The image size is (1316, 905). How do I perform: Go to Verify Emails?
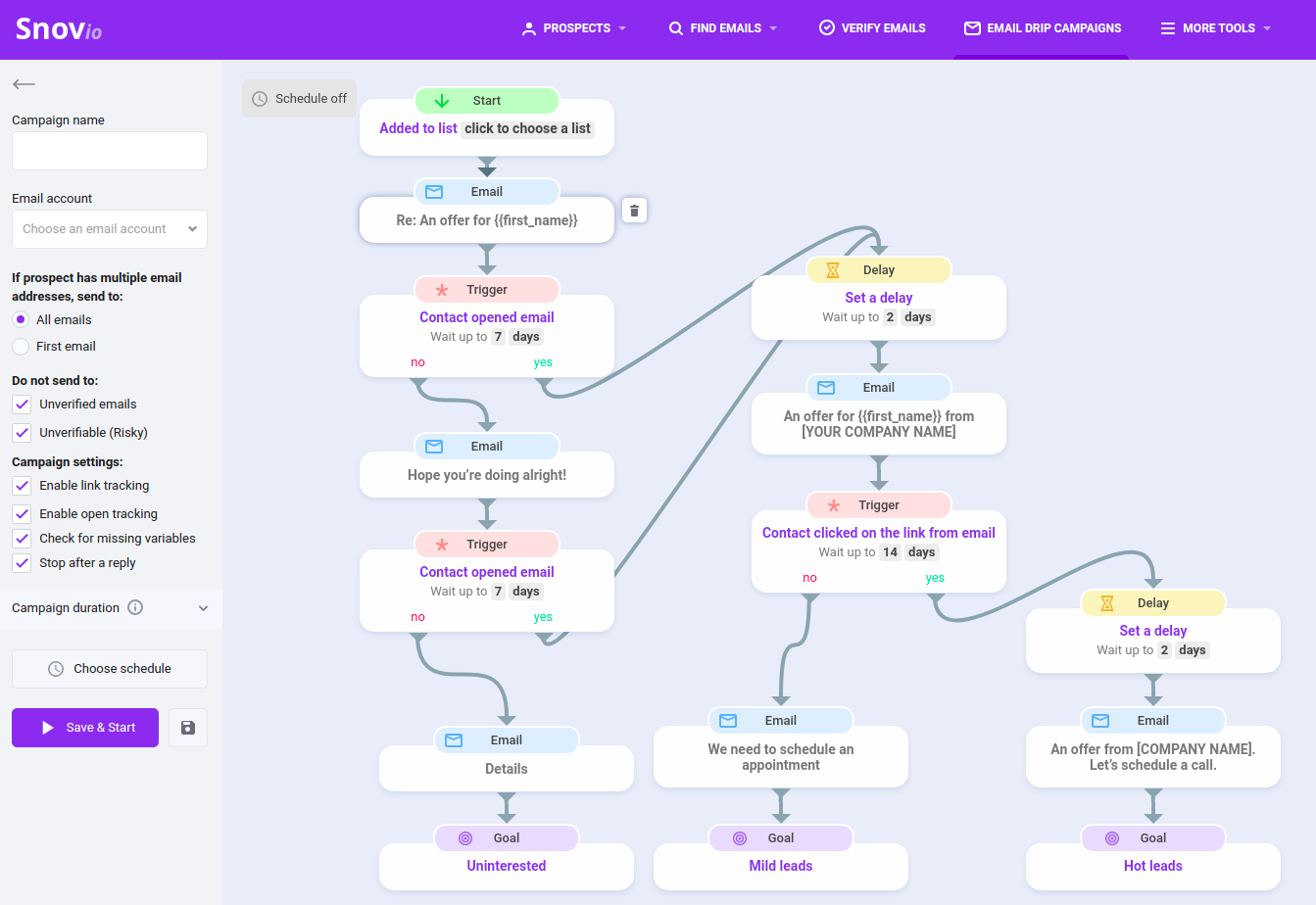[x=872, y=28]
